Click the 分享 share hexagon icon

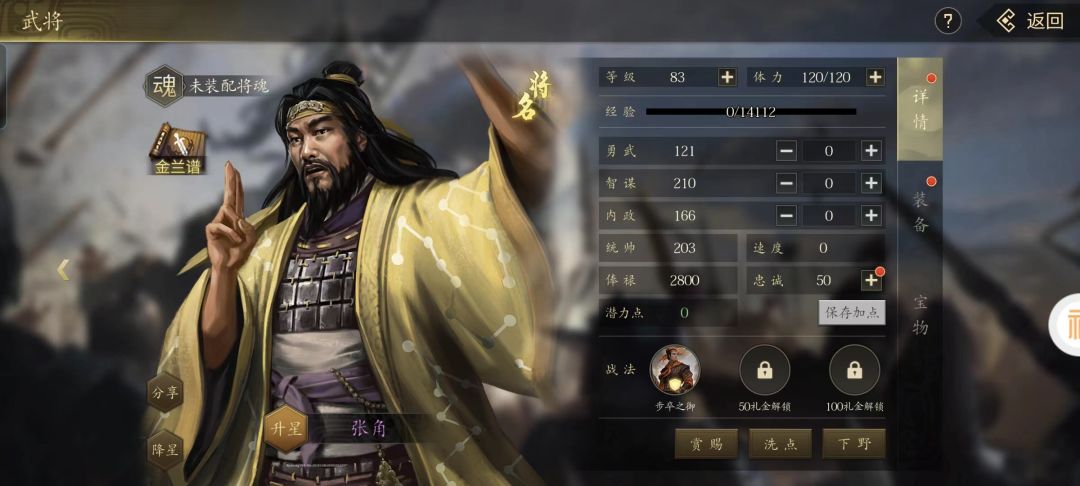pyautogui.click(x=165, y=393)
